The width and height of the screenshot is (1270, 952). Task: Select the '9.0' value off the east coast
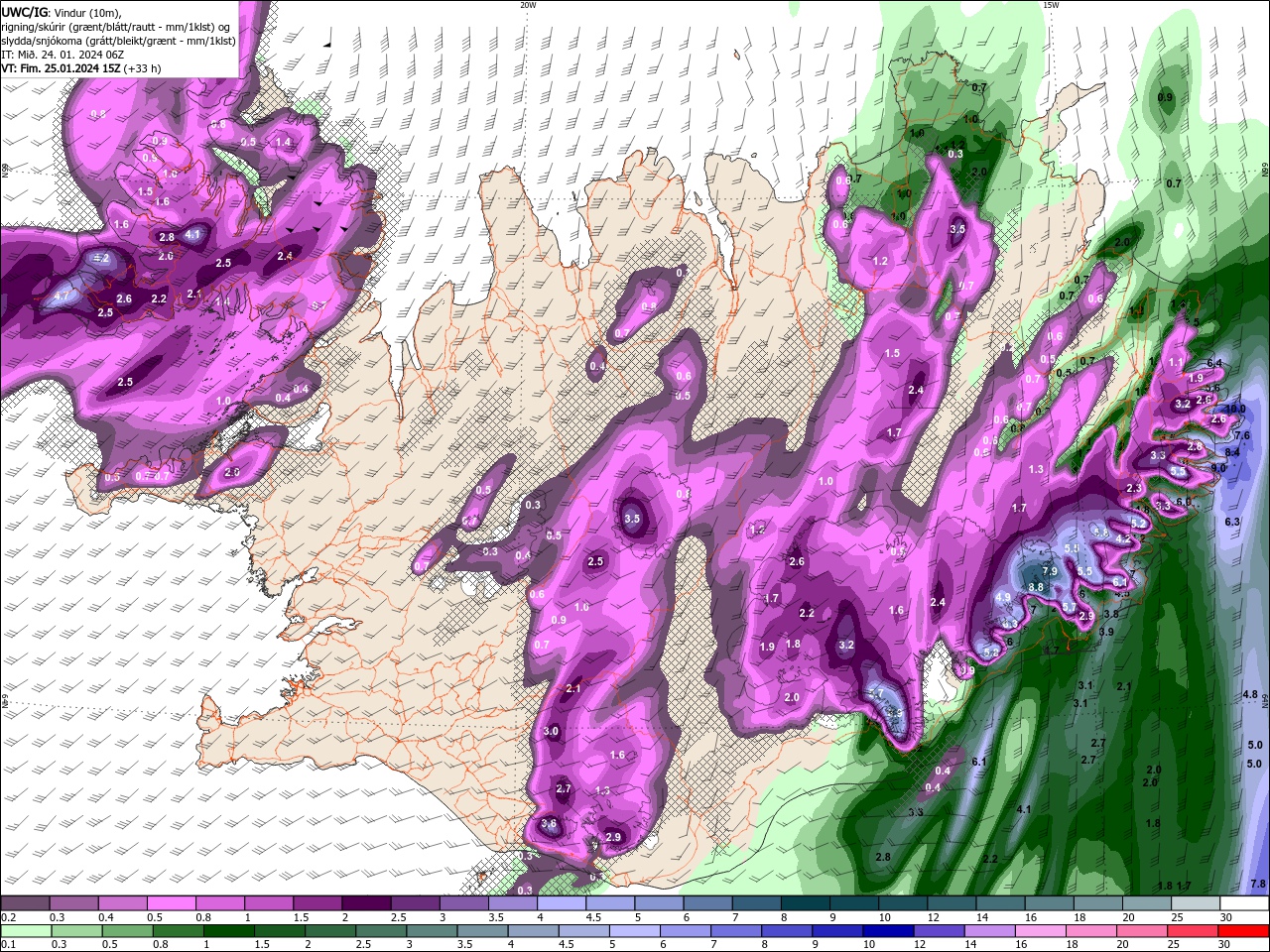(x=1219, y=467)
